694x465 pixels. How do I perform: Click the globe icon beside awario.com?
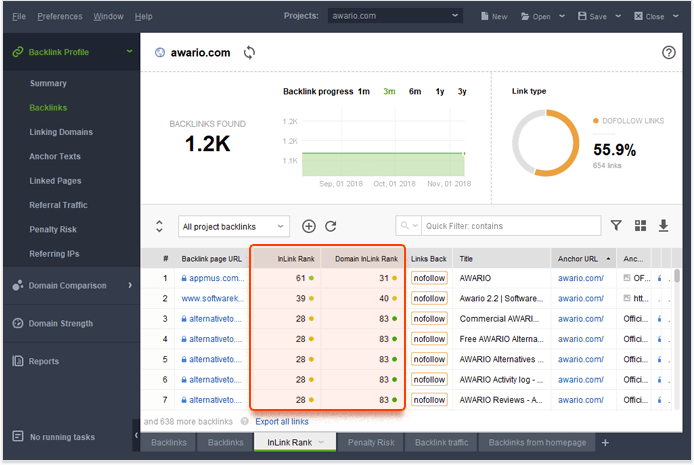click(x=160, y=53)
